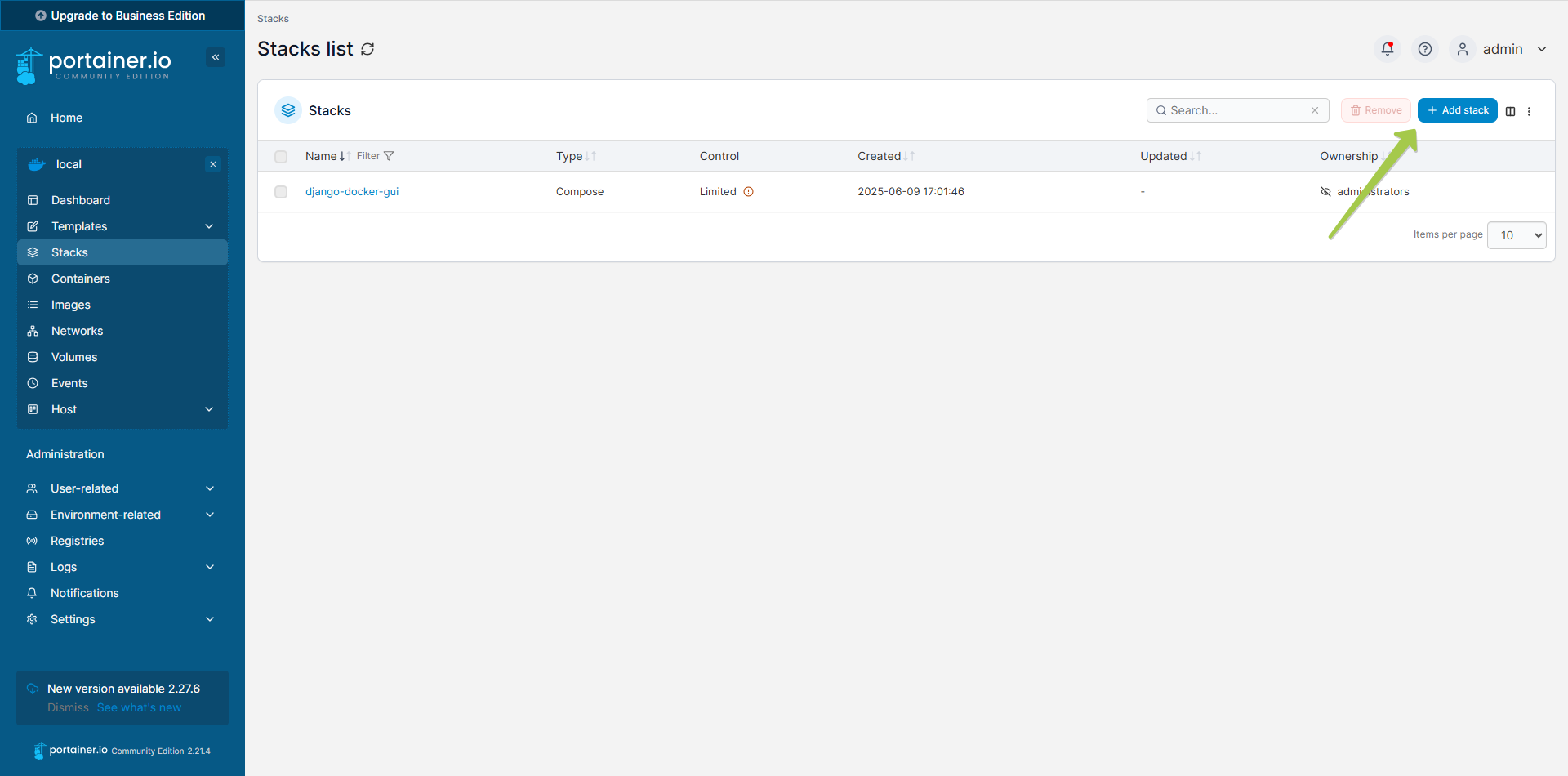Check the select-all checkbox in the table header
This screenshot has width=1568, height=776.
click(281, 156)
